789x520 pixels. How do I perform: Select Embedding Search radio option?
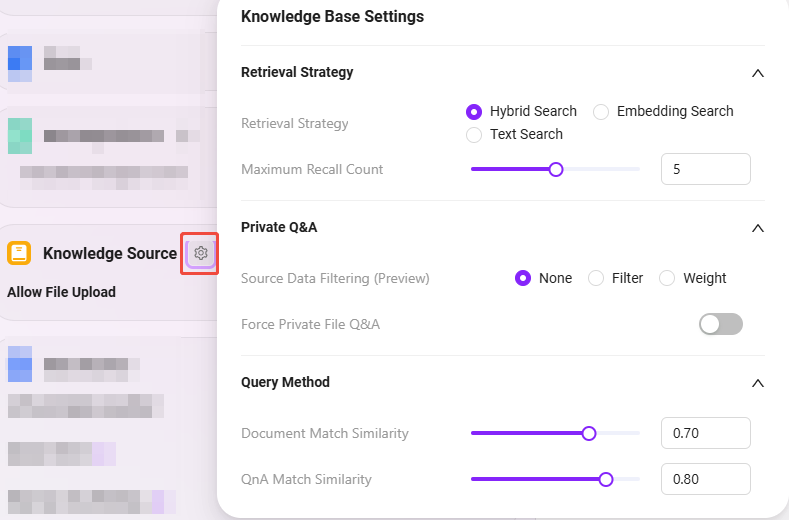pyautogui.click(x=601, y=112)
